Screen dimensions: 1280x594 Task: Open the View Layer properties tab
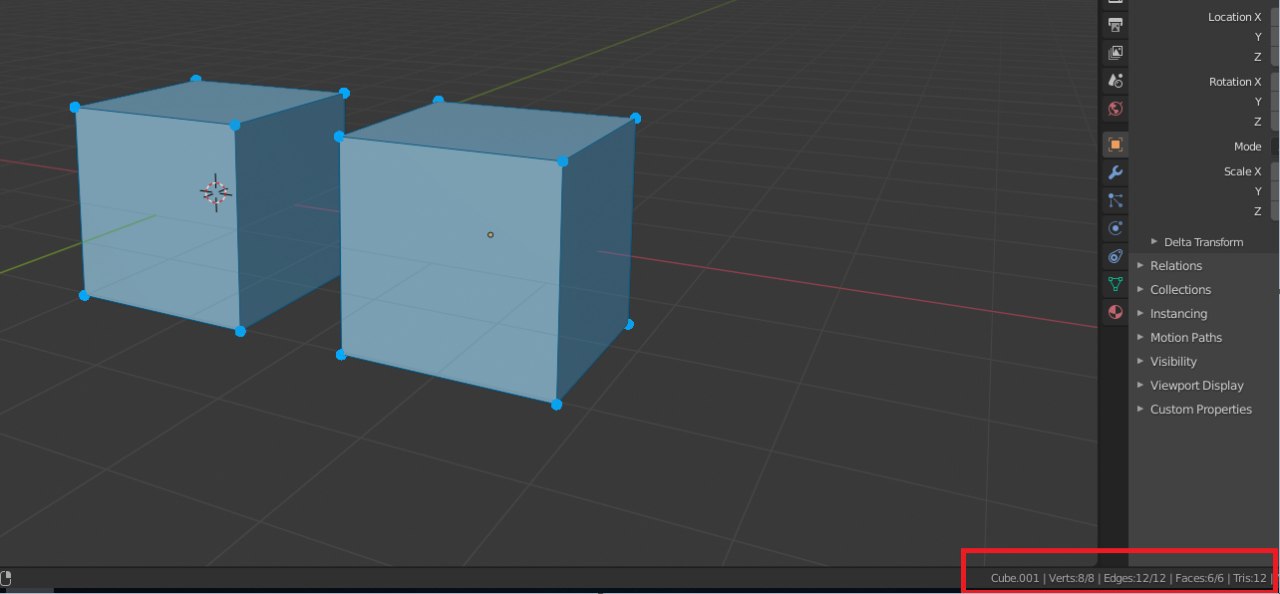tap(1116, 52)
